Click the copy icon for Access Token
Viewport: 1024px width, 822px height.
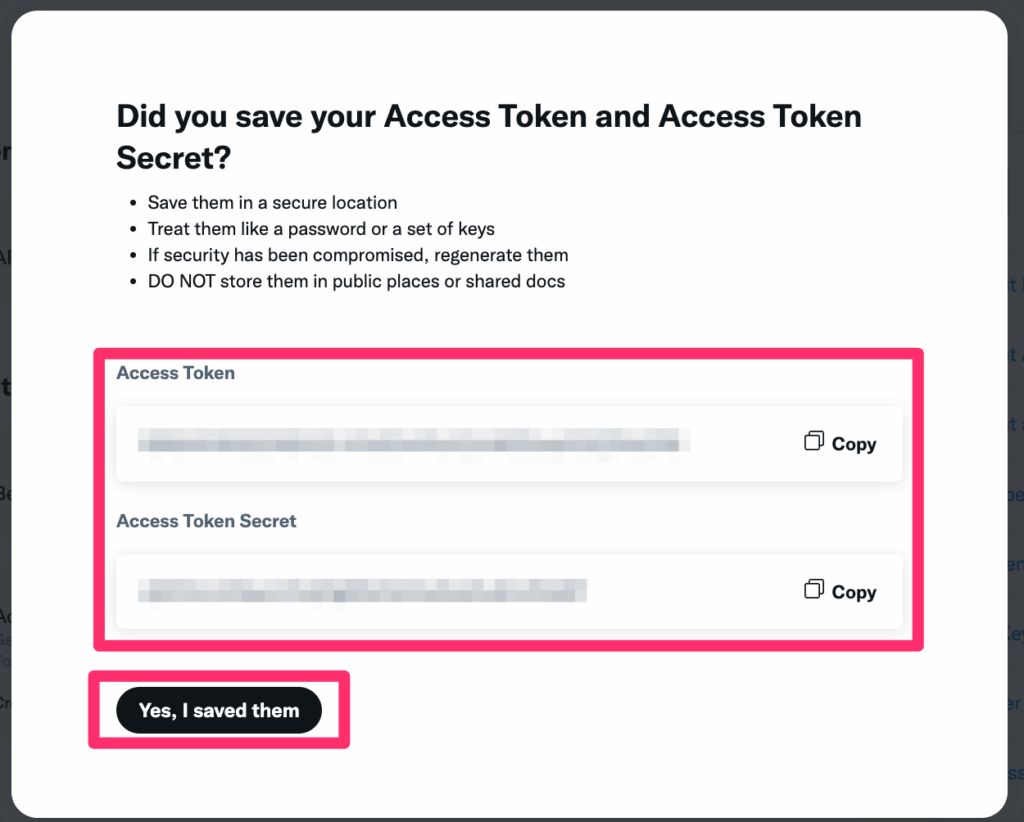click(x=814, y=441)
